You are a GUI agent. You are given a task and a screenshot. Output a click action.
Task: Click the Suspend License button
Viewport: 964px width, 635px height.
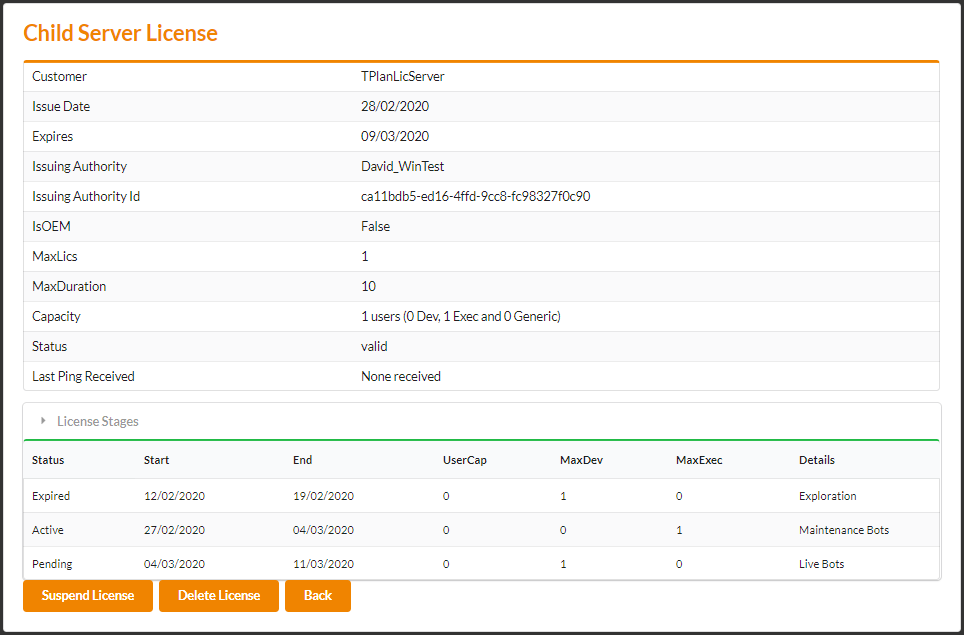[88, 595]
